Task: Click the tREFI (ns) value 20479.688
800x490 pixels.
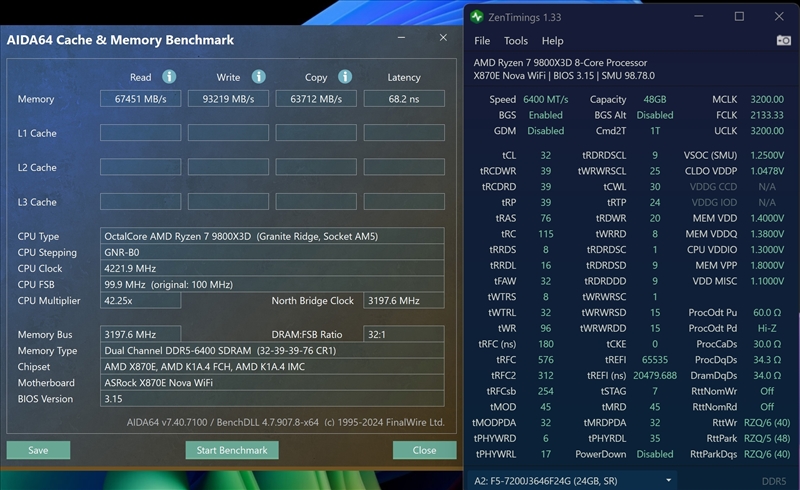Action: [x=655, y=376]
